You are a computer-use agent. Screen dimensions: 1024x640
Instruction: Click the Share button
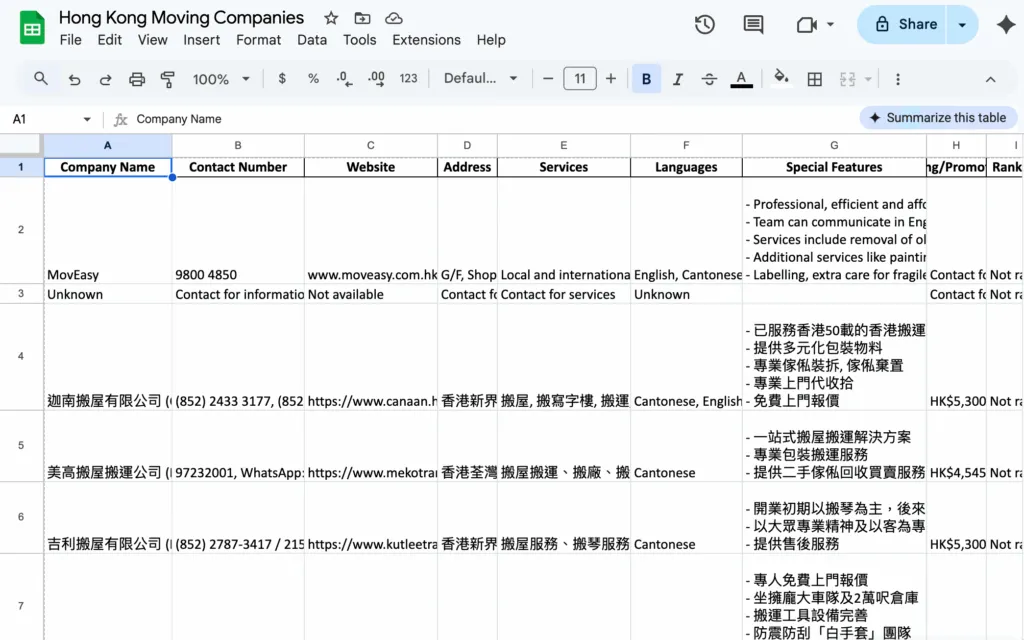click(x=905, y=25)
